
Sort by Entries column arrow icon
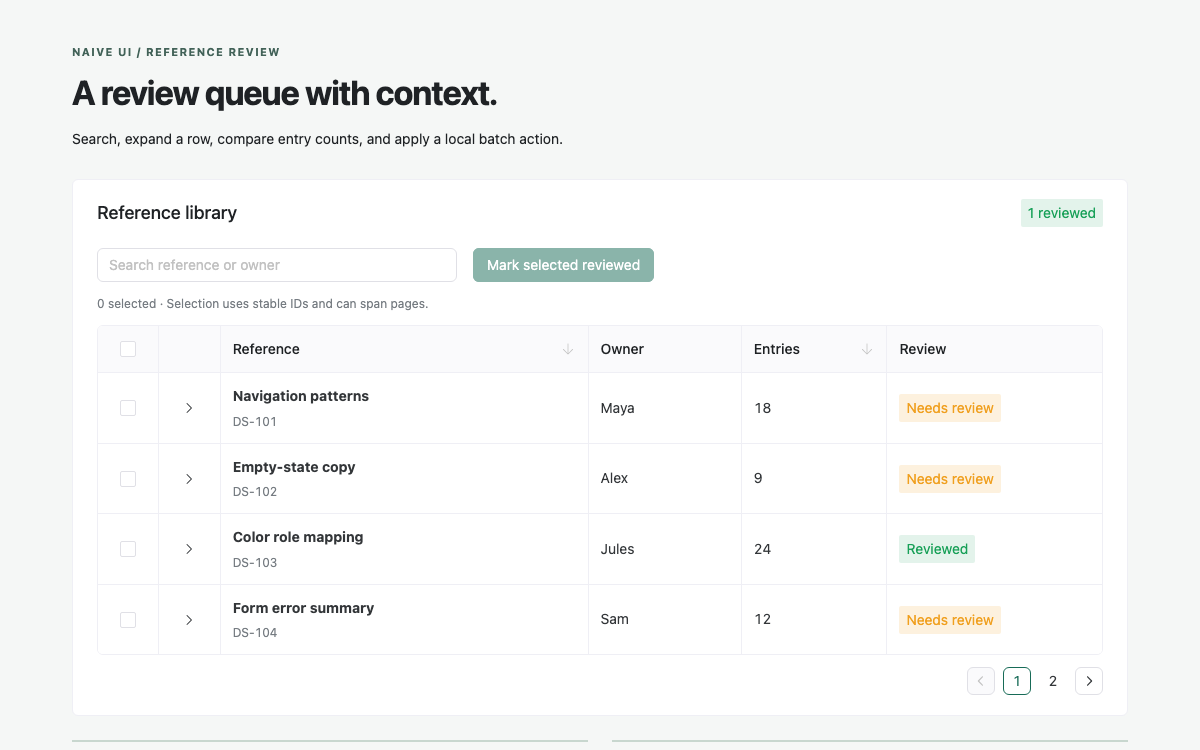[867, 349]
